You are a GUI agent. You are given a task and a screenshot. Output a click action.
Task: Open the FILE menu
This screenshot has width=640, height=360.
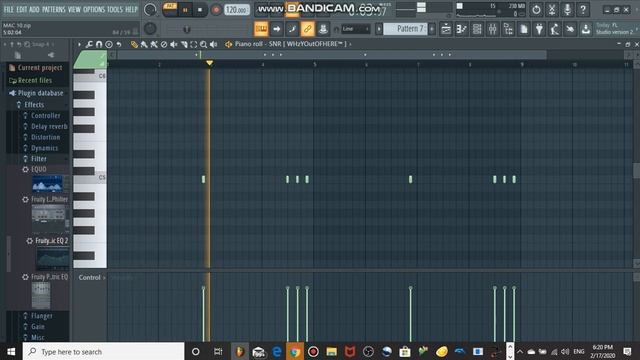coord(9,9)
